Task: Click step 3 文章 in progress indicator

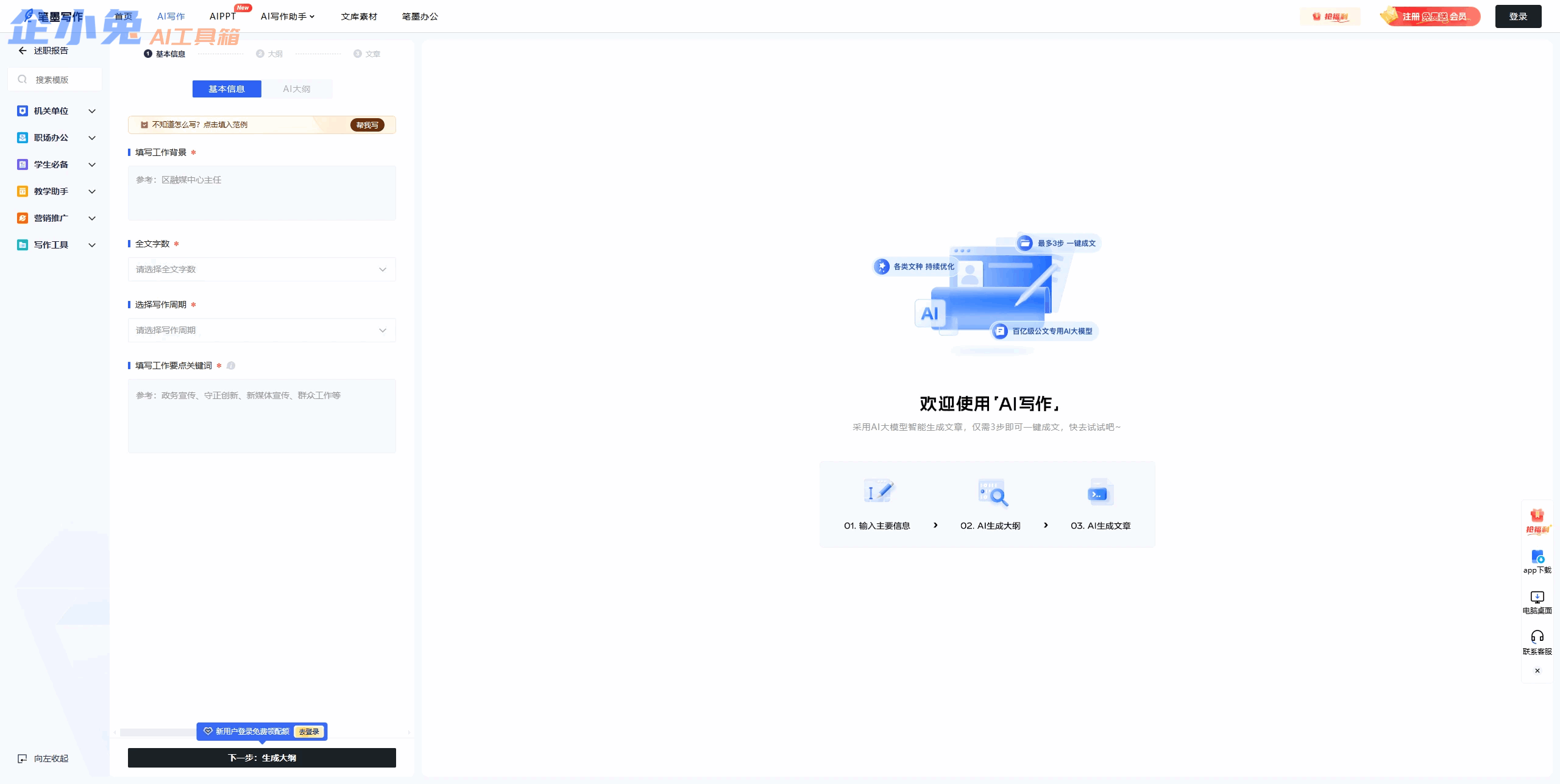Action: tap(367, 54)
